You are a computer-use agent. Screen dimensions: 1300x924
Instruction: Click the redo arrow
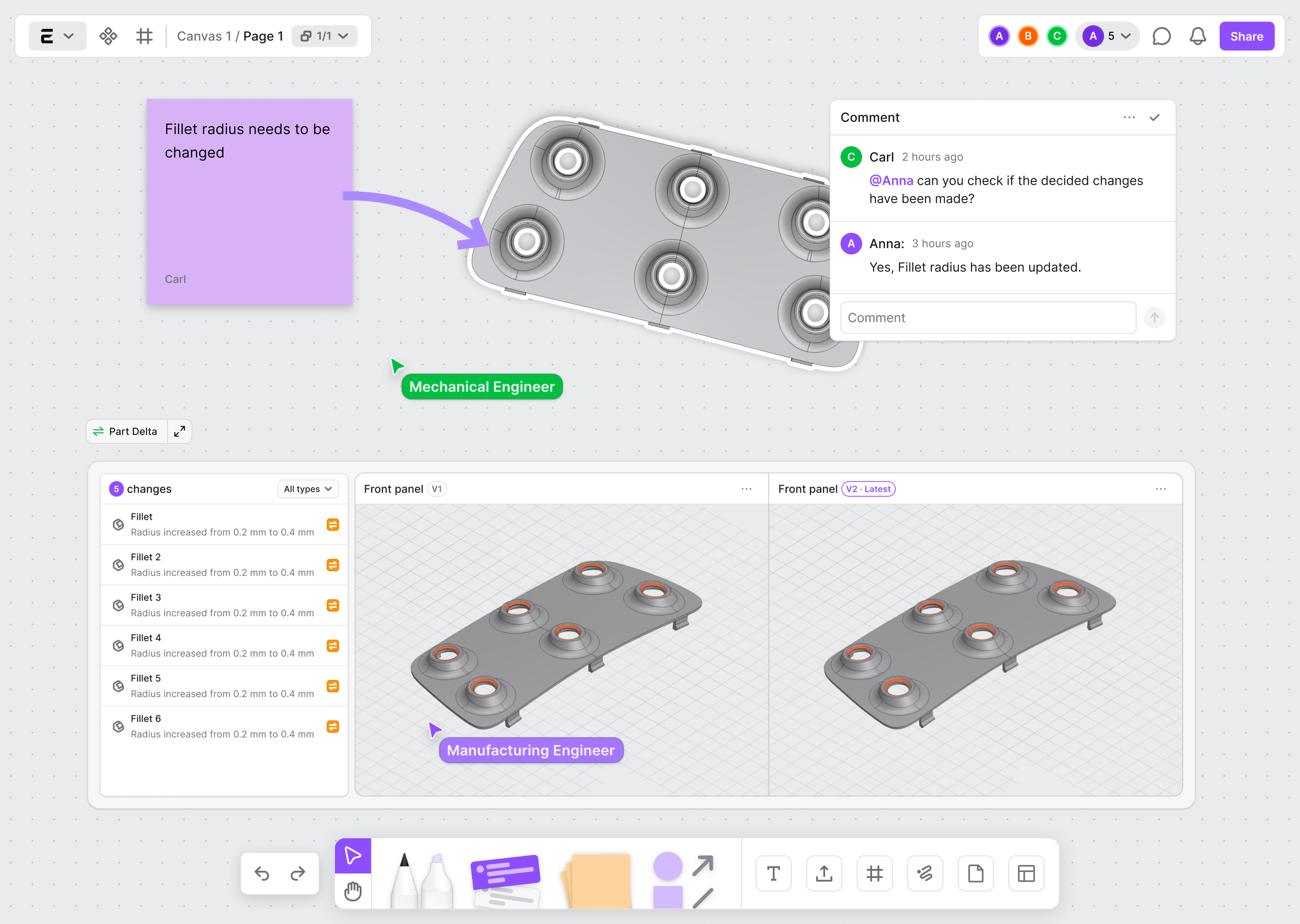(x=297, y=873)
